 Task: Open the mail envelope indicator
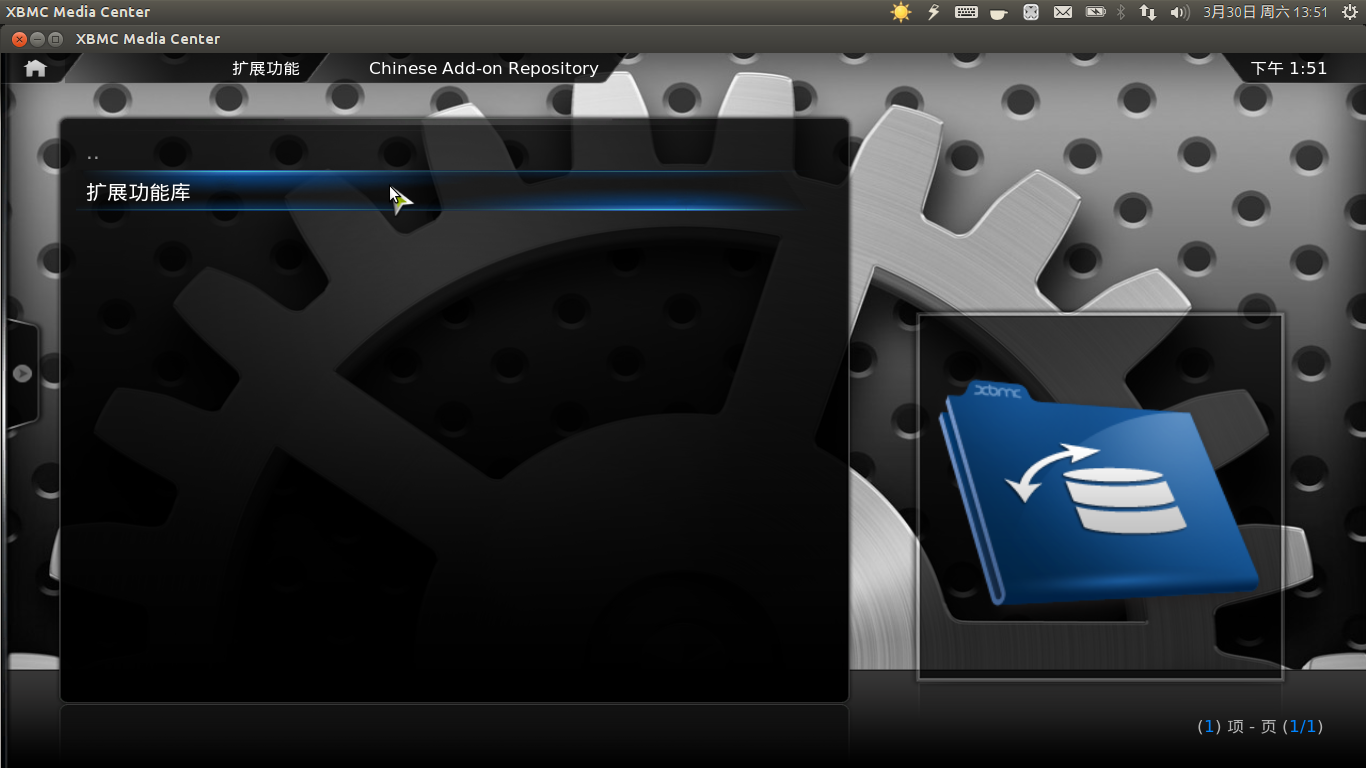point(1063,12)
